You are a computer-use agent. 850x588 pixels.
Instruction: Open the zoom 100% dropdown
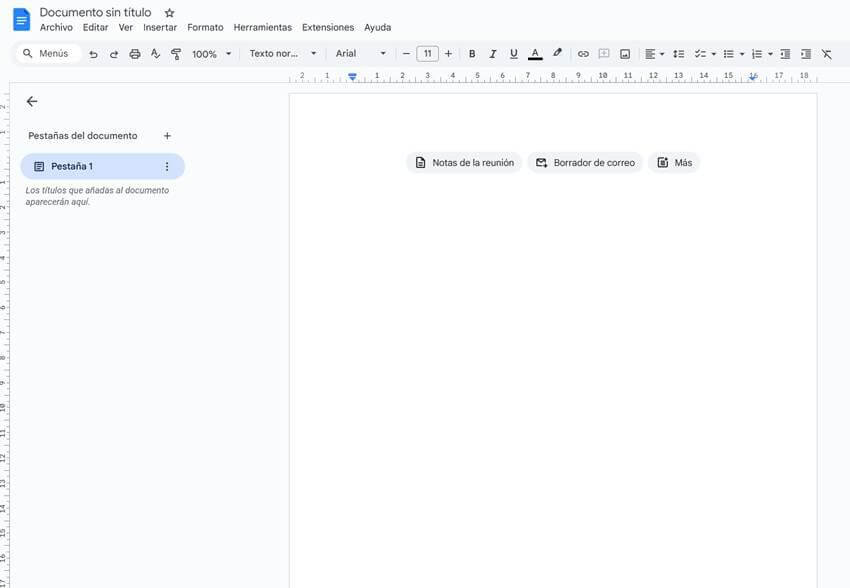point(211,54)
